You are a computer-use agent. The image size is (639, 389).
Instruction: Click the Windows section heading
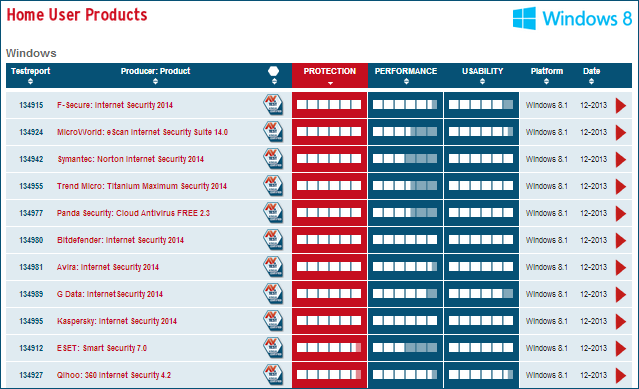click(31, 53)
